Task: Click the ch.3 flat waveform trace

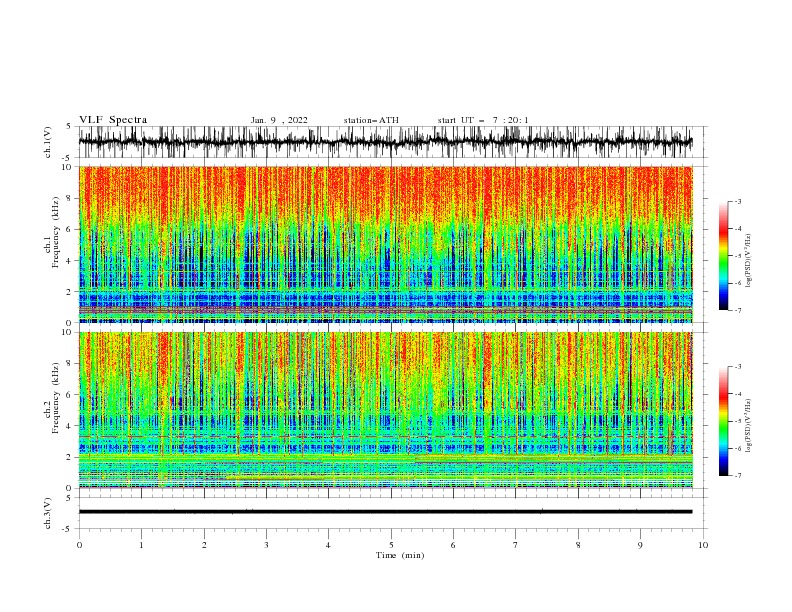Action: coord(385,512)
